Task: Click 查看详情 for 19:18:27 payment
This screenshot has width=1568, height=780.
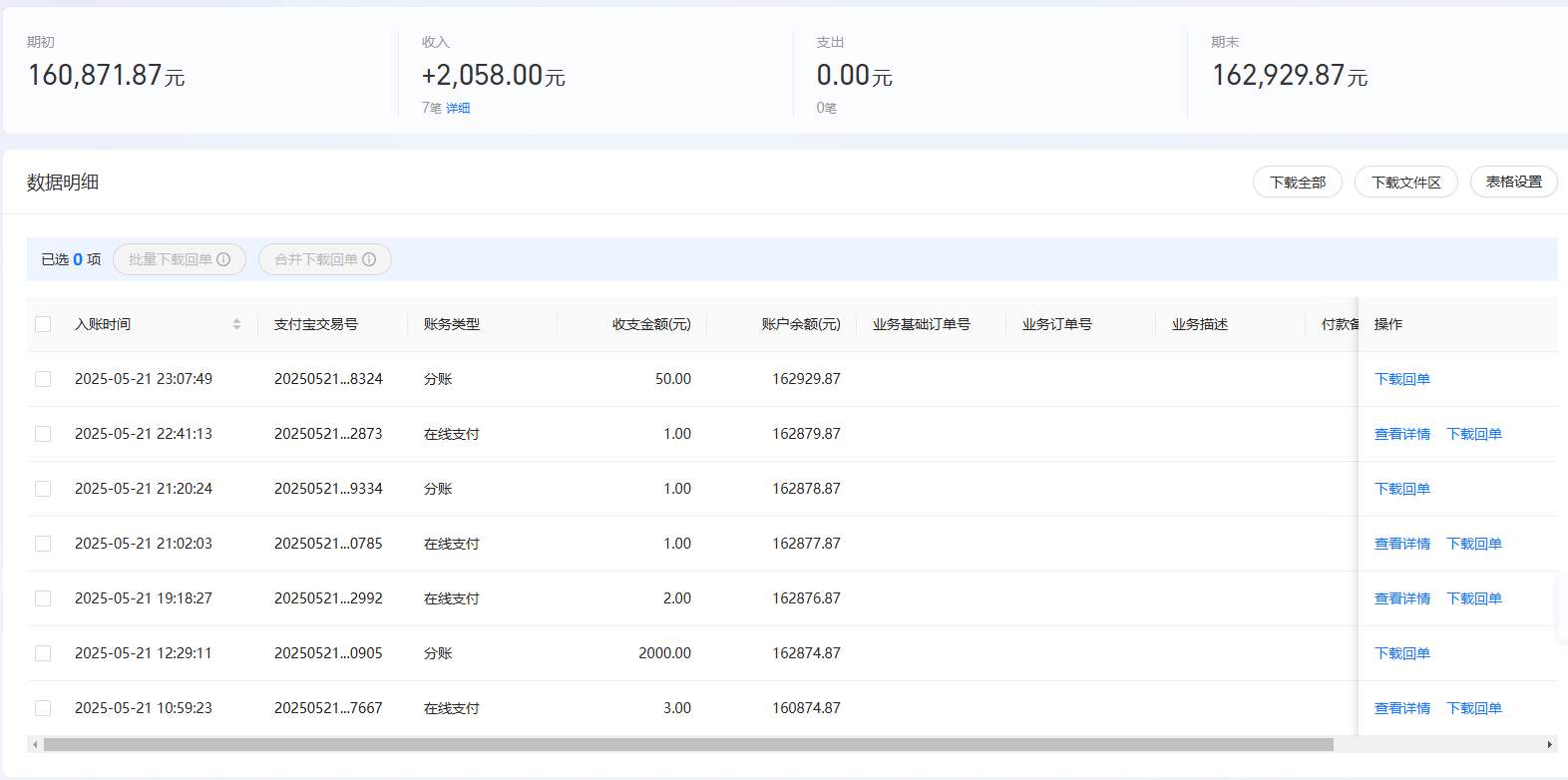Action: click(x=1401, y=598)
